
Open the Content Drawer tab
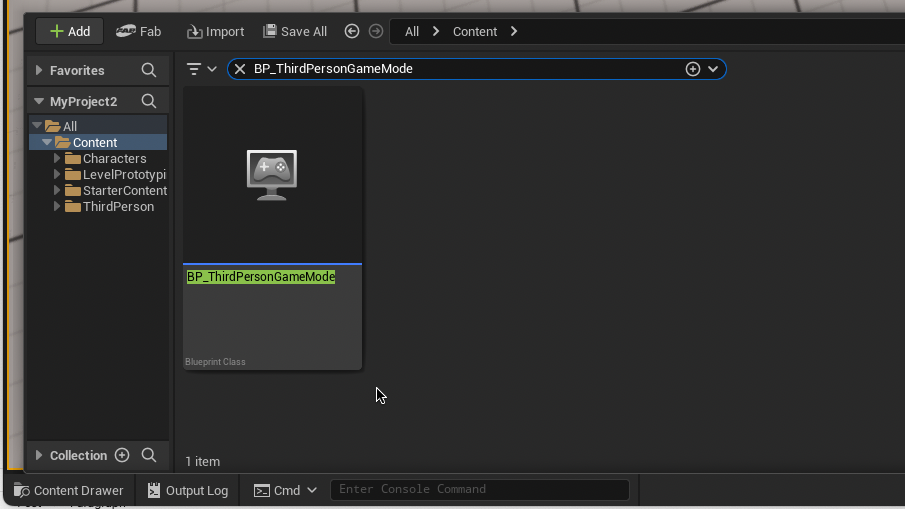tap(69, 490)
